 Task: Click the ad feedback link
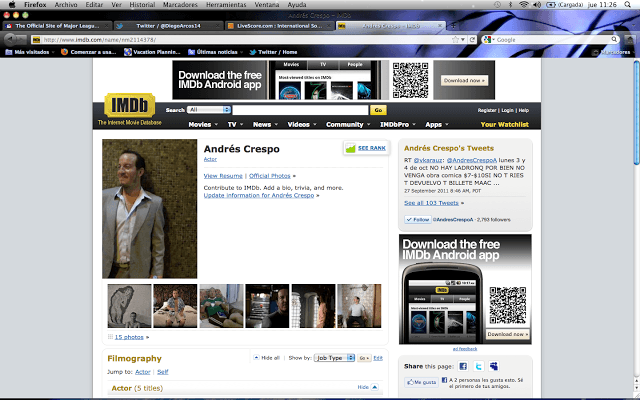pos(465,349)
